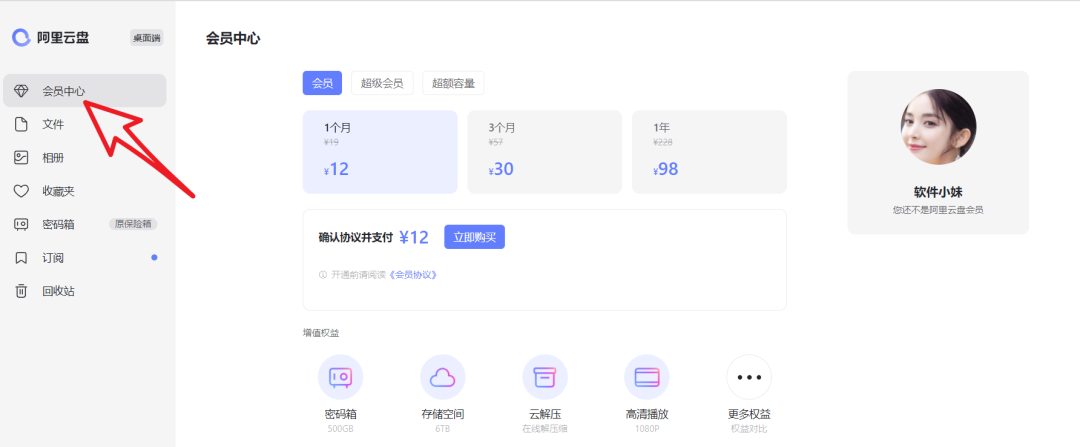Click the crossed-out ¥228 original price

[663, 143]
